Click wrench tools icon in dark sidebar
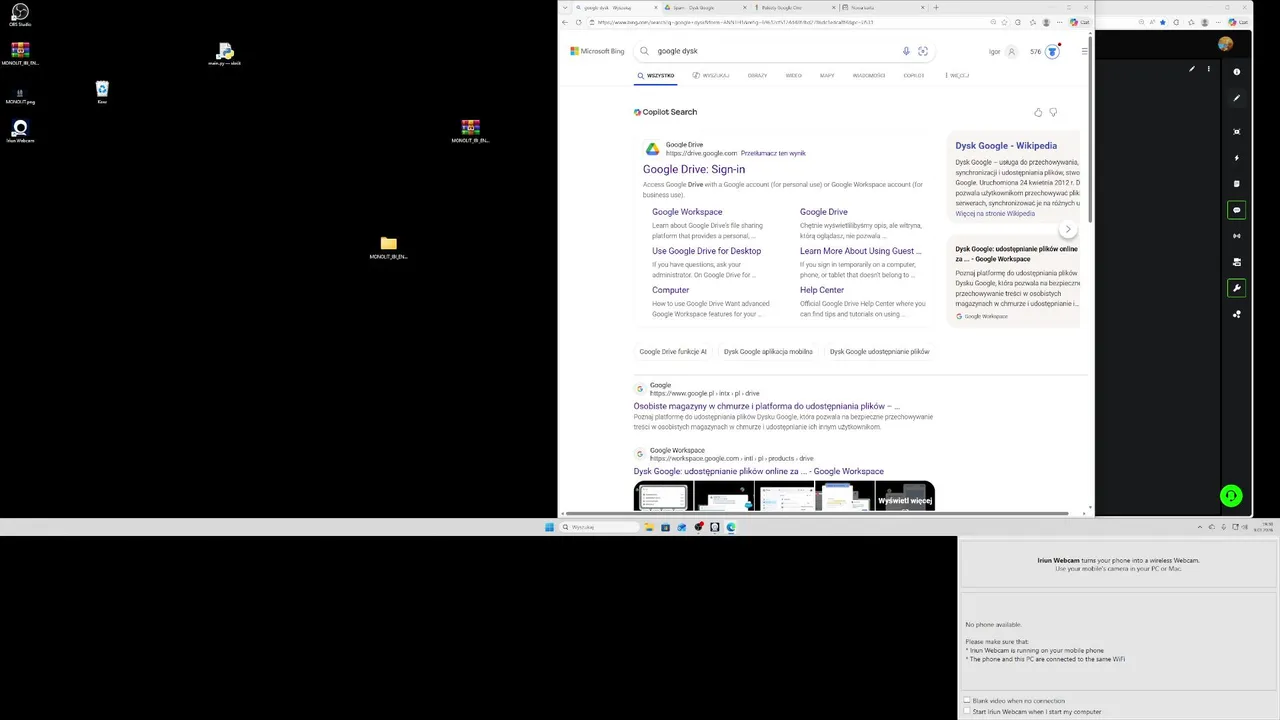This screenshot has height=720, width=1280. pyautogui.click(x=1237, y=288)
